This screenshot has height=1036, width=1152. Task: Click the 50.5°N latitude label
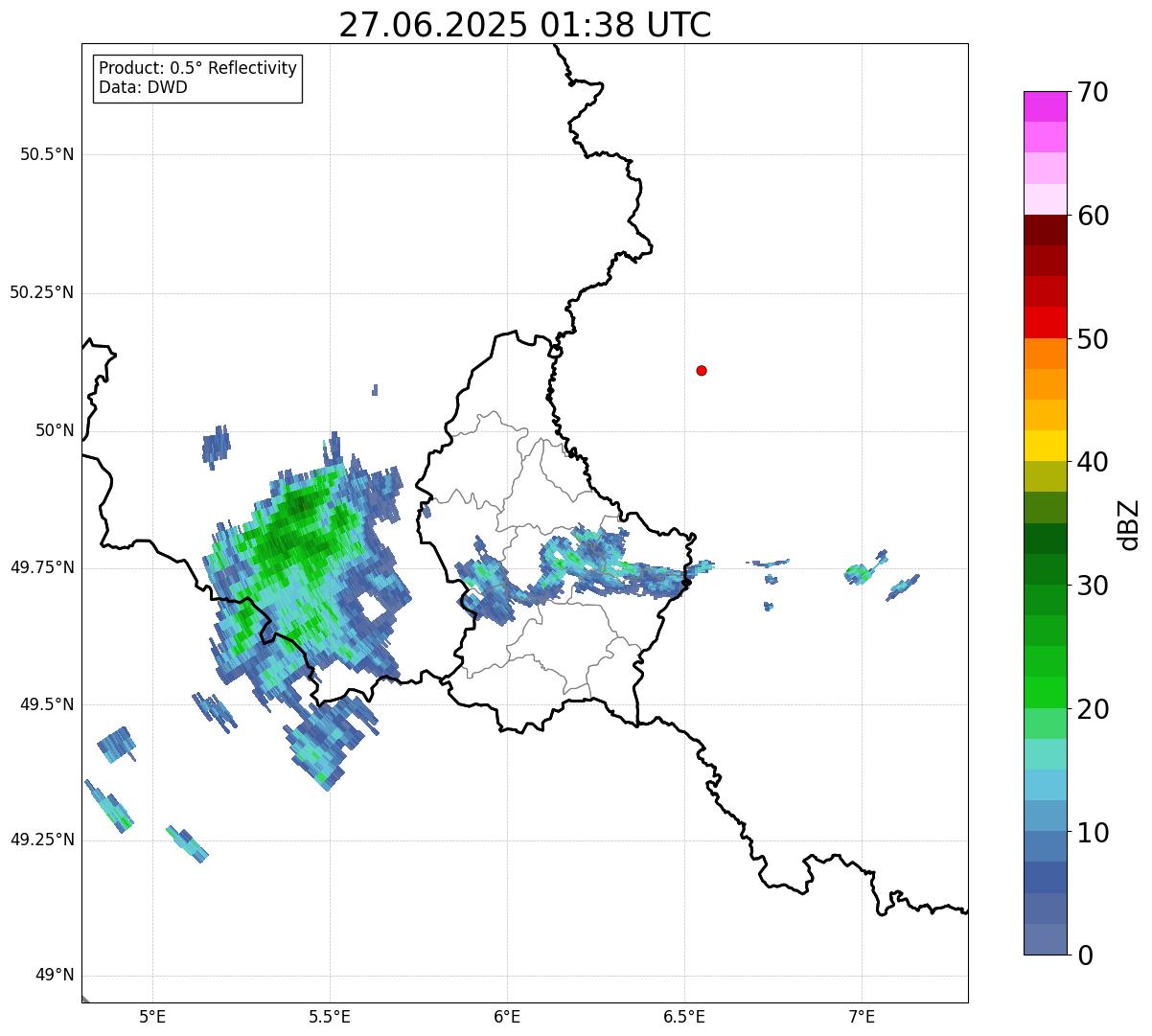(46, 154)
